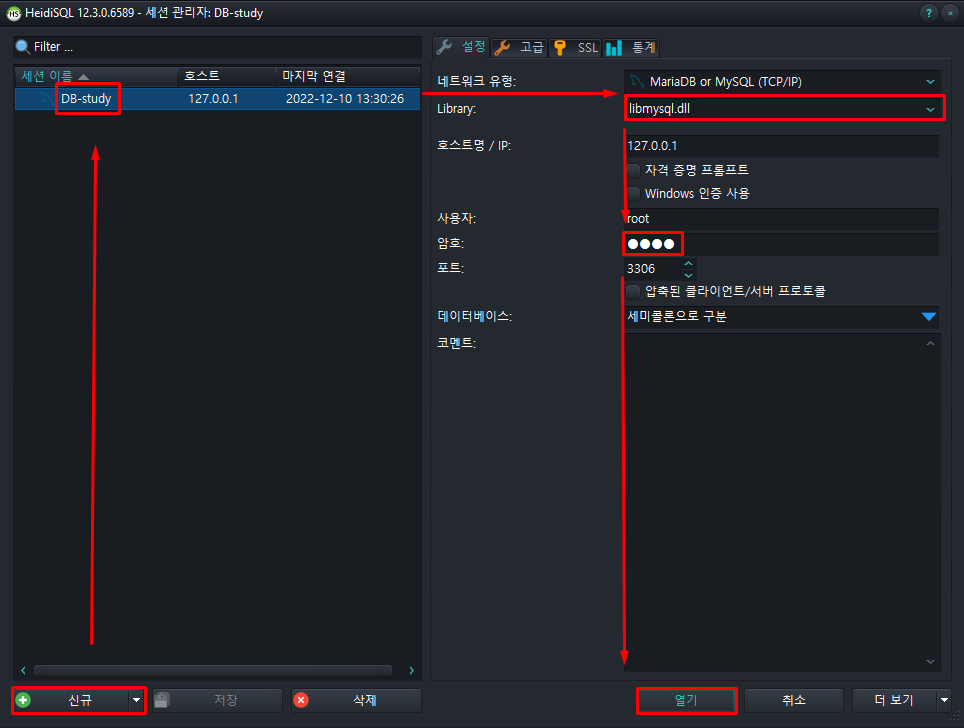Select the DB-study session row
Image resolution: width=964 pixels, height=728 pixels.
tap(218, 98)
